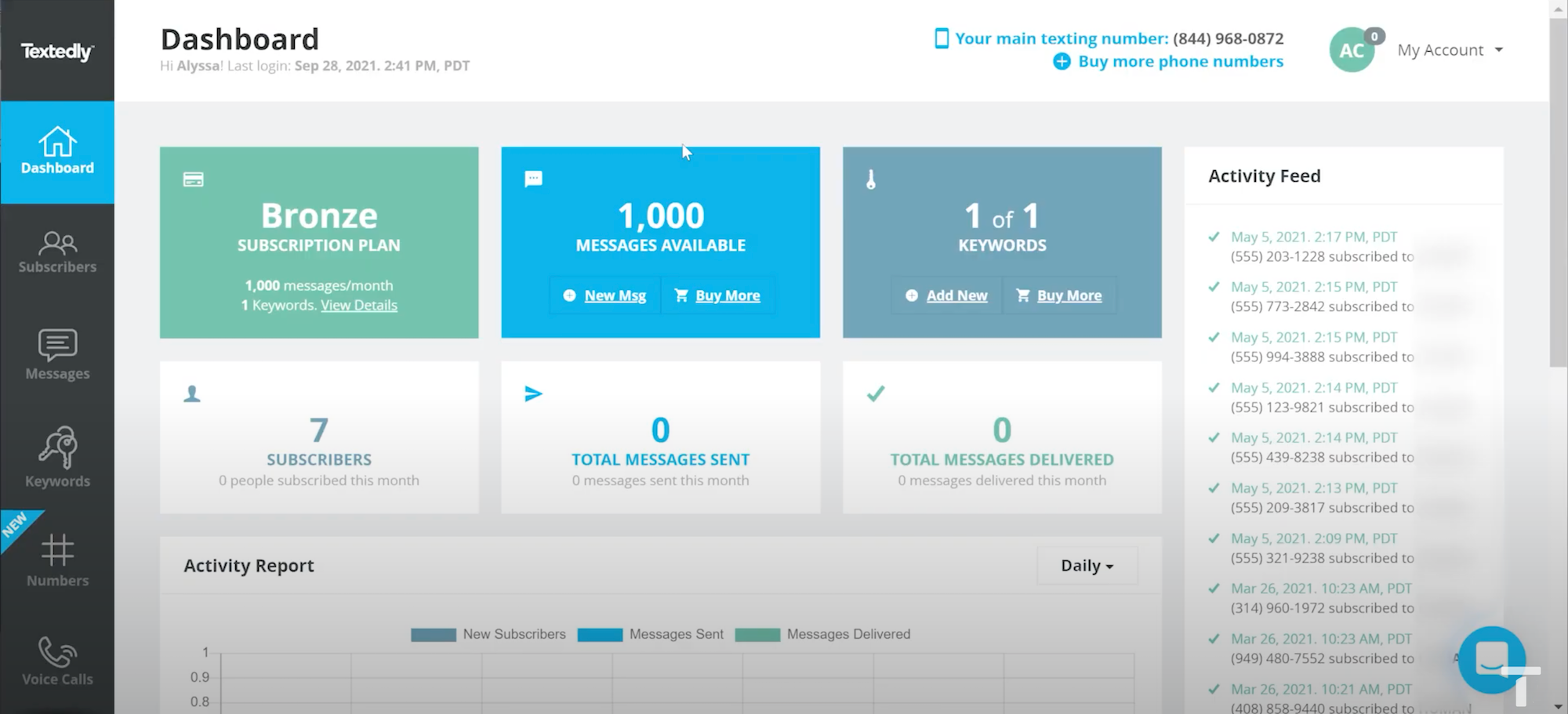Click the Textedly logo
This screenshot has width=1568, height=714.
click(x=57, y=52)
